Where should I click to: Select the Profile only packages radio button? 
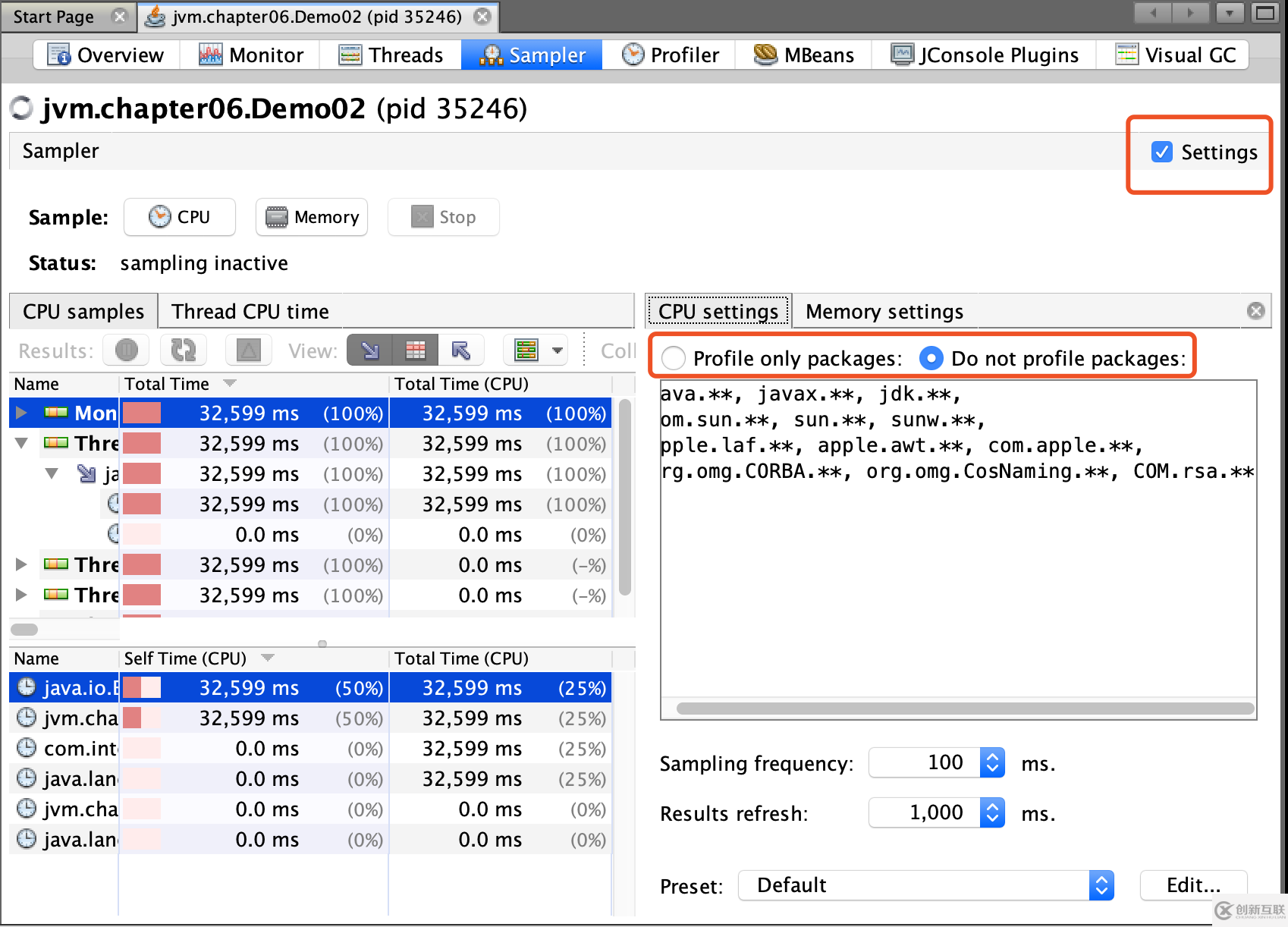click(674, 358)
